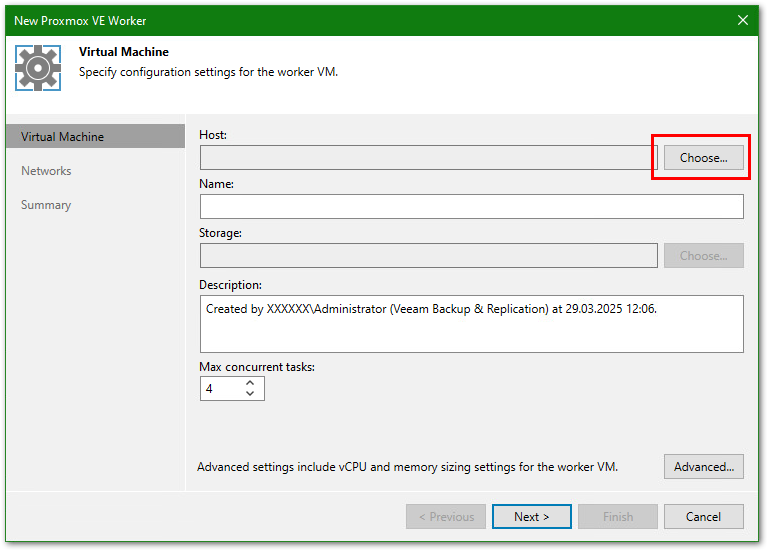Increase max concurrent tasks with up arrow
The image size is (768, 551).
pos(250,382)
